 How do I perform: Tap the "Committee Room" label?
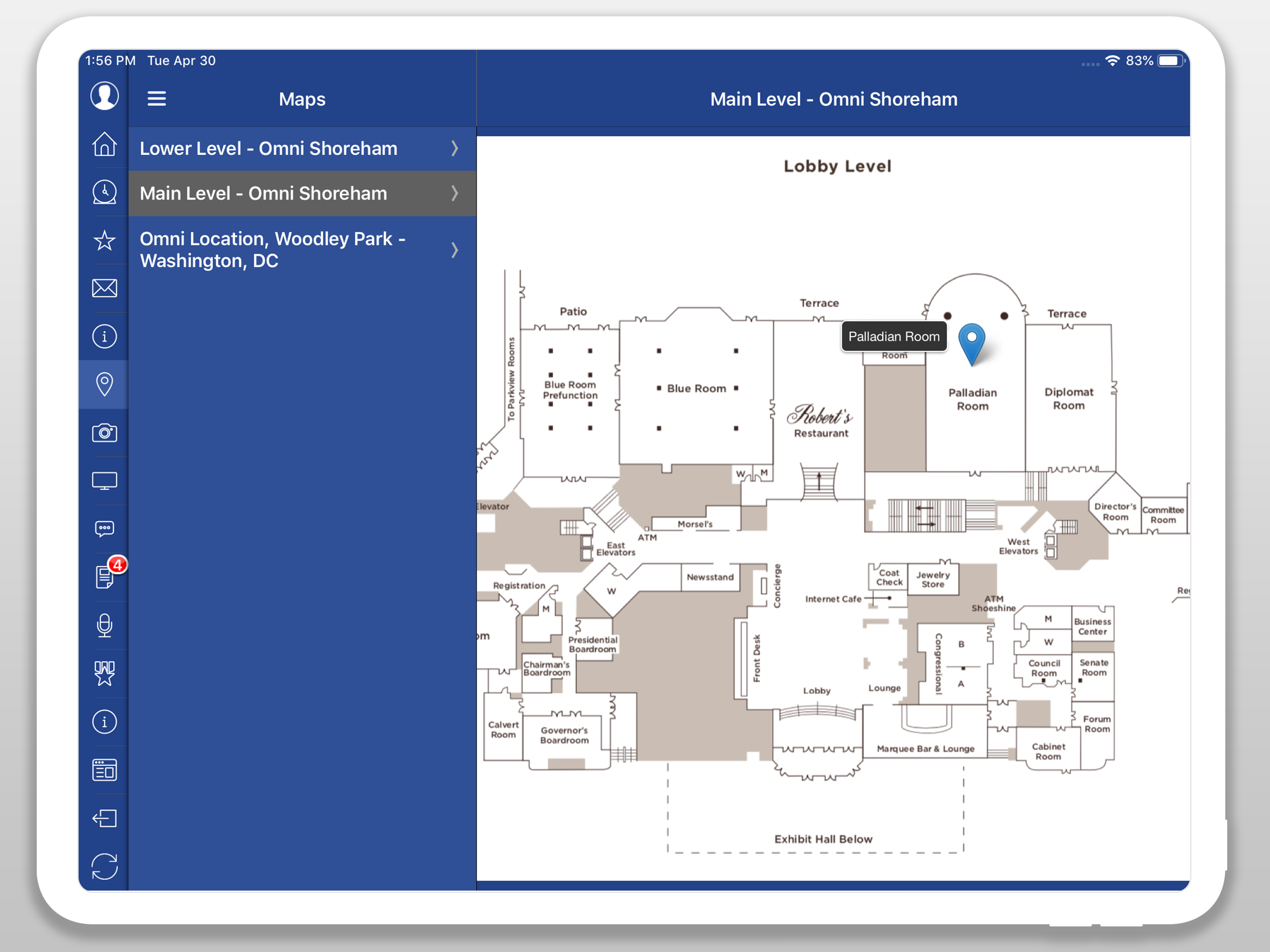[x=1163, y=515]
